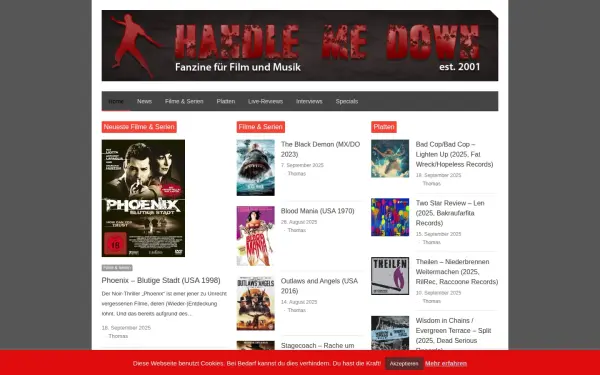Open the Two Star Review album cover

tap(390, 217)
